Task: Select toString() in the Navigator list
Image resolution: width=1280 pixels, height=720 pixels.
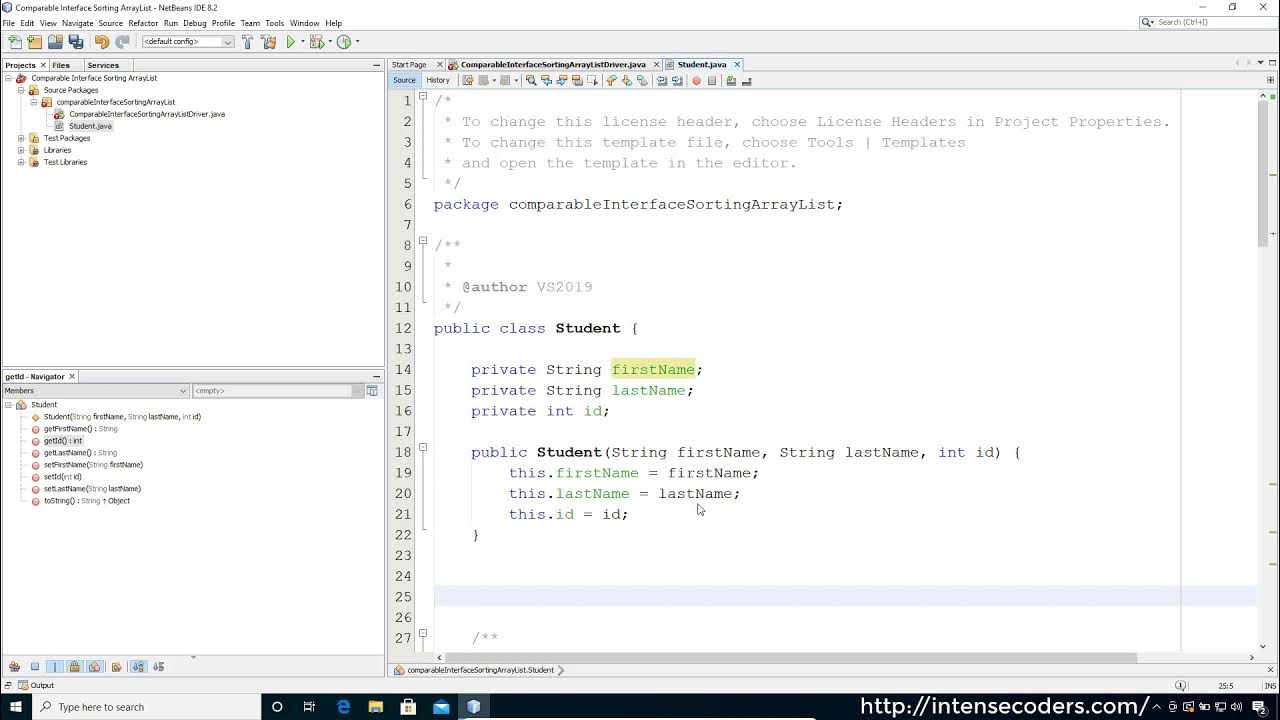Action: tap(86, 501)
